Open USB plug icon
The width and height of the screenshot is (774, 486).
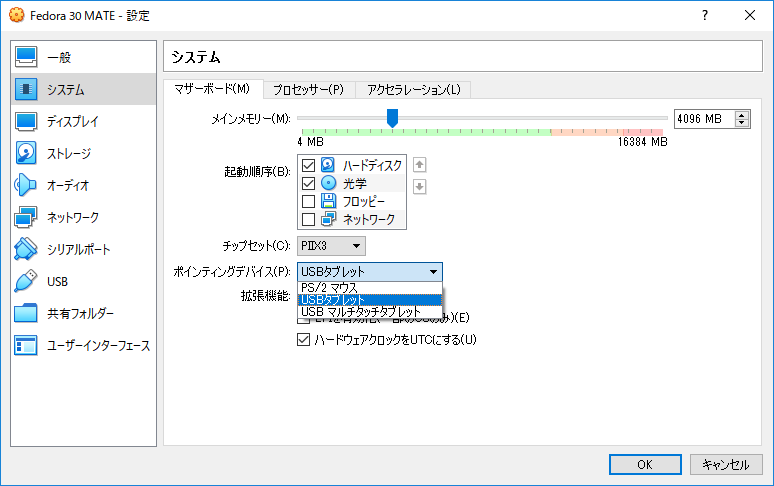26,281
